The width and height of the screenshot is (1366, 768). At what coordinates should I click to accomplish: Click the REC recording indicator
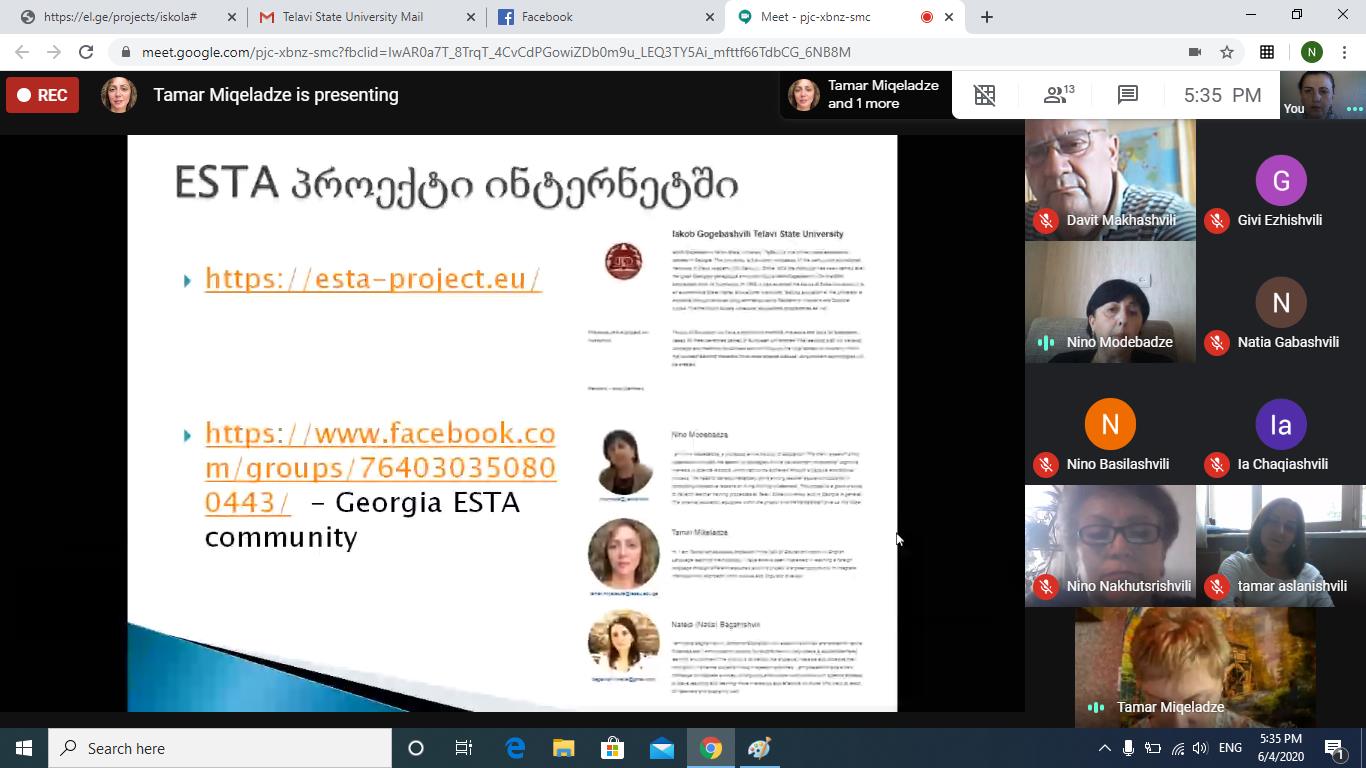[42, 95]
